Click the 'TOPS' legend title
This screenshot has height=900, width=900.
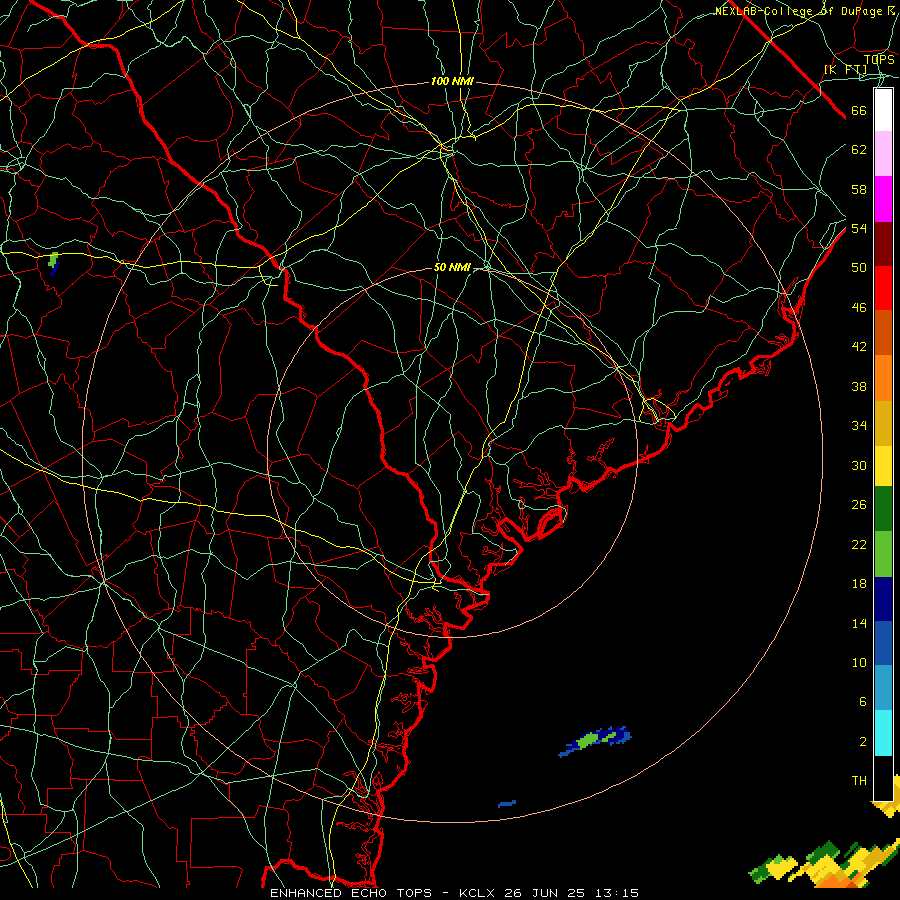[x=879, y=59]
